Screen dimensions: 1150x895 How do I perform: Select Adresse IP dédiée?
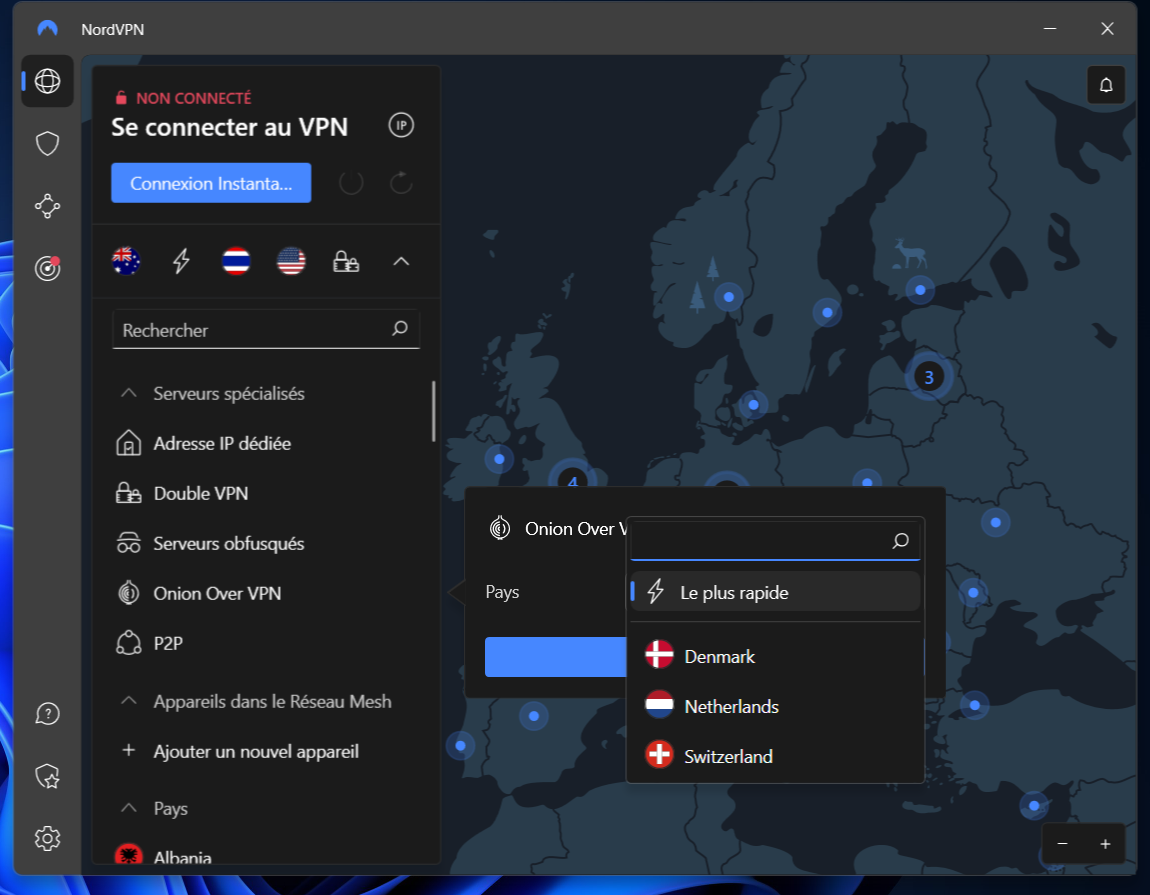pyautogui.click(x=222, y=444)
